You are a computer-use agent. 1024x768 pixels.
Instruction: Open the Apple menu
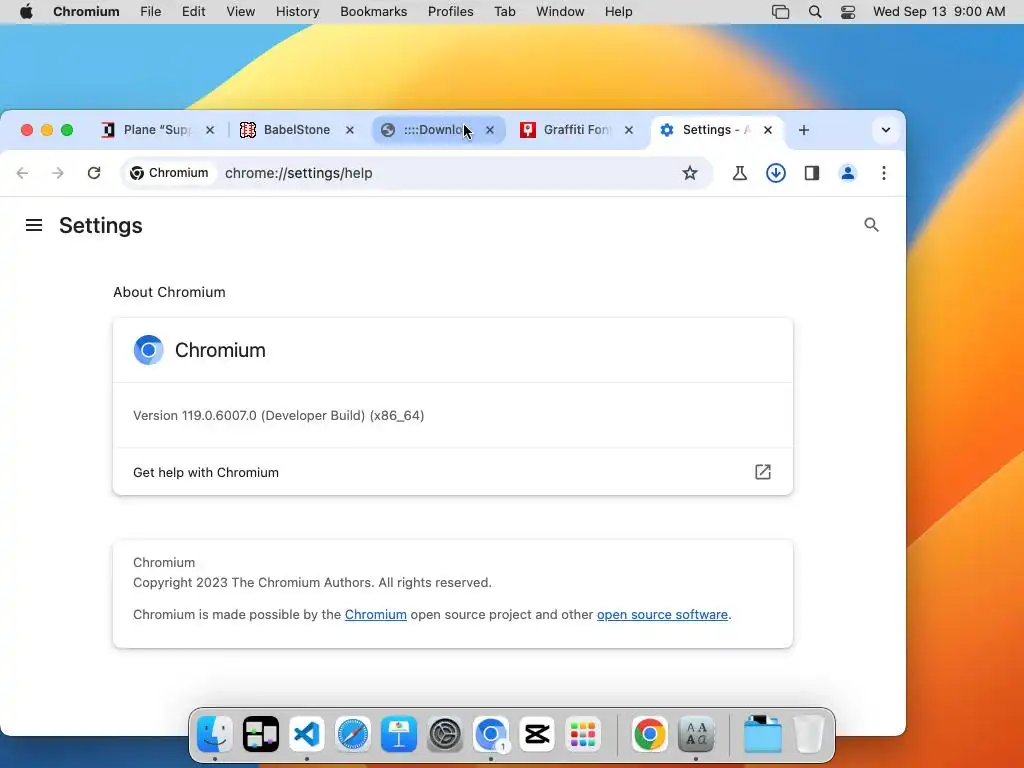(x=26, y=12)
